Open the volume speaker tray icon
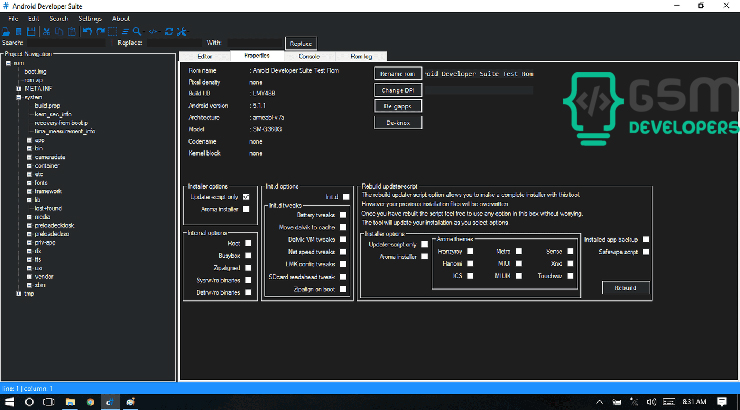The image size is (740, 410). (651, 402)
